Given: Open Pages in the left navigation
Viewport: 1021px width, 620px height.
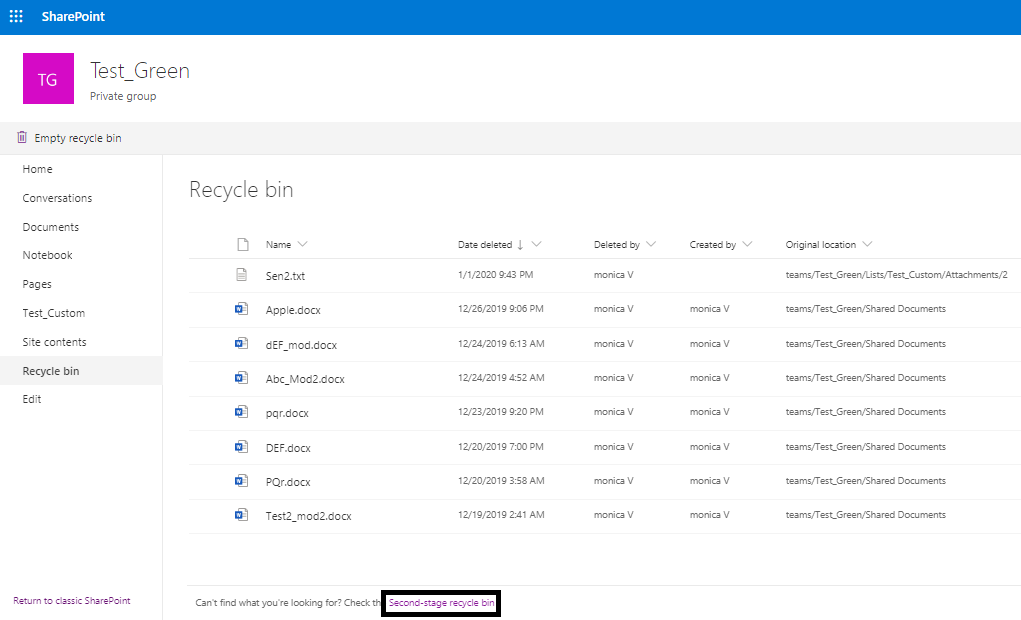Looking at the screenshot, I should point(37,285).
